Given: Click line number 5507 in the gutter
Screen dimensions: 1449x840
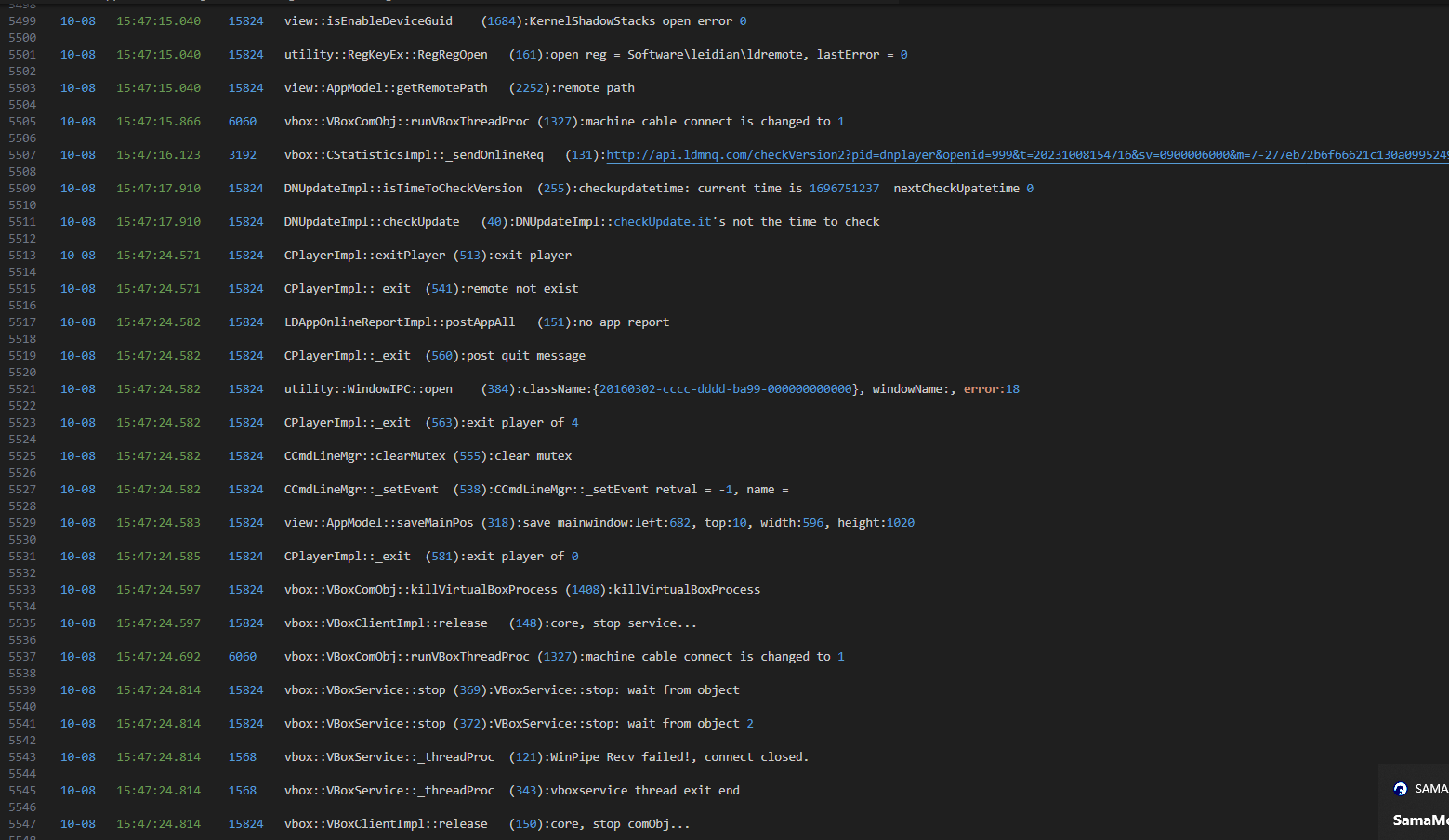Looking at the screenshot, I should [x=22, y=155].
